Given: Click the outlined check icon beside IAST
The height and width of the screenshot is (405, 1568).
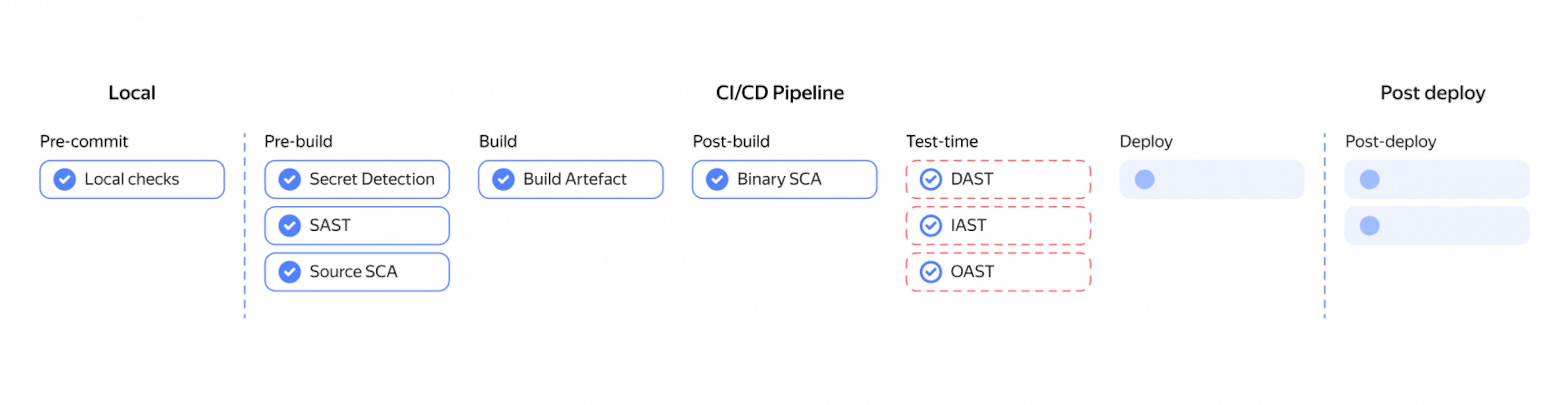Looking at the screenshot, I should coord(931,225).
